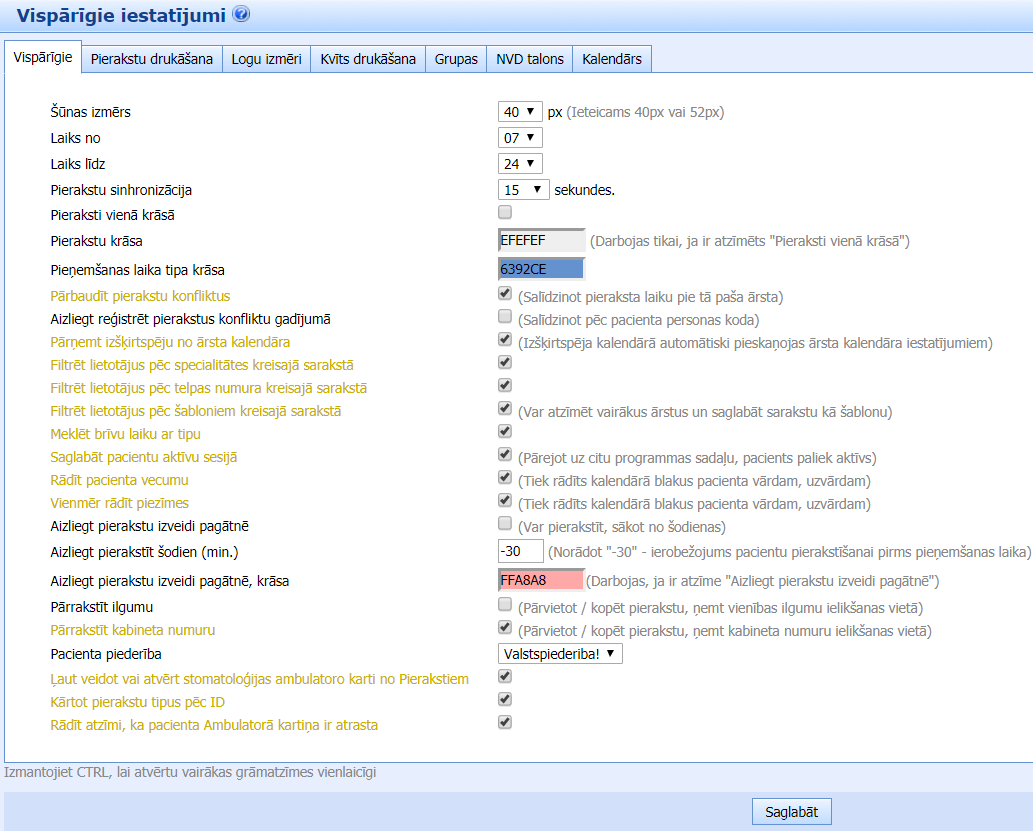1033x831 pixels.
Task: Go to the Grupas tab
Action: [x=456, y=59]
